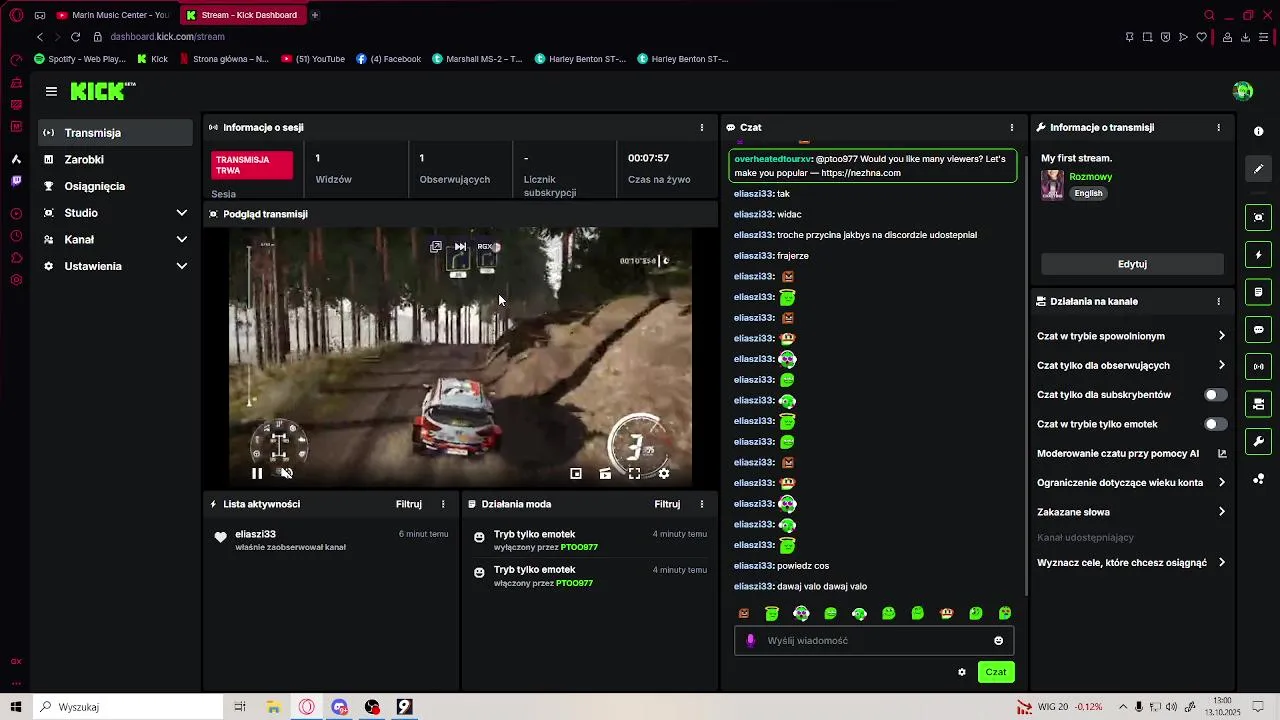This screenshot has height=720, width=1280.
Task: Open Czat w trybie spowolnionym options
Action: point(1131,336)
